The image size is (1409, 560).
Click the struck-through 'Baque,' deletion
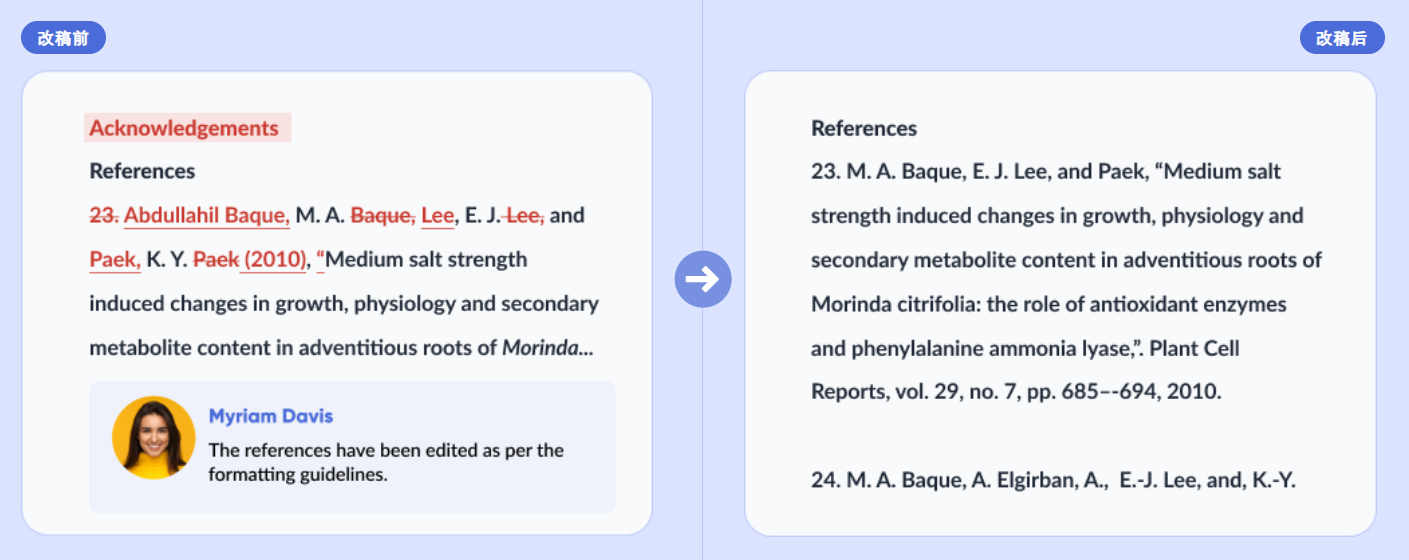[383, 215]
